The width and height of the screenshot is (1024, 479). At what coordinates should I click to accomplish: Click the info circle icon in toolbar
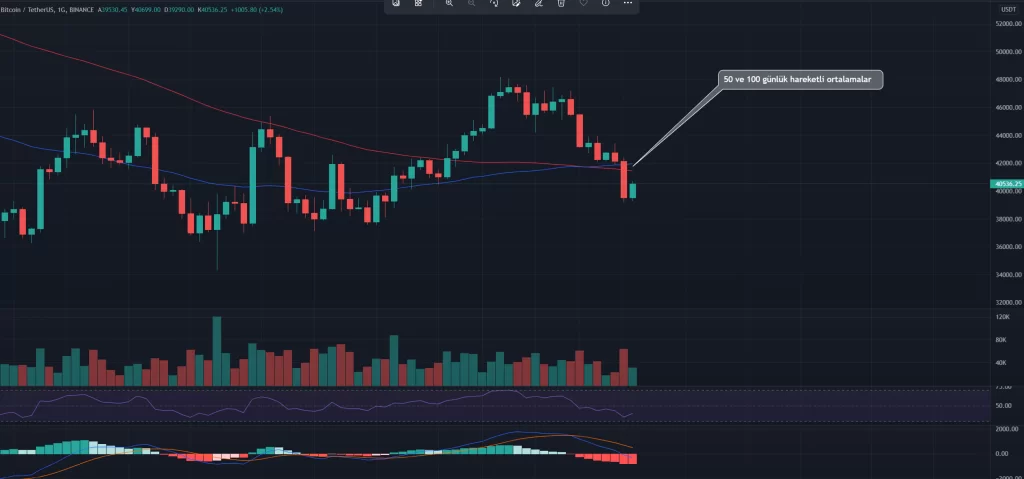click(605, 3)
